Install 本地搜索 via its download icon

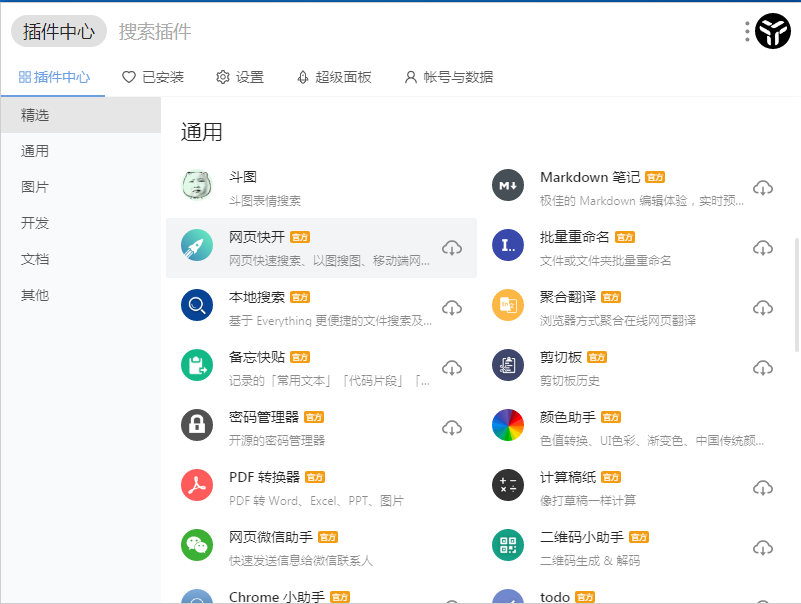pos(452,308)
